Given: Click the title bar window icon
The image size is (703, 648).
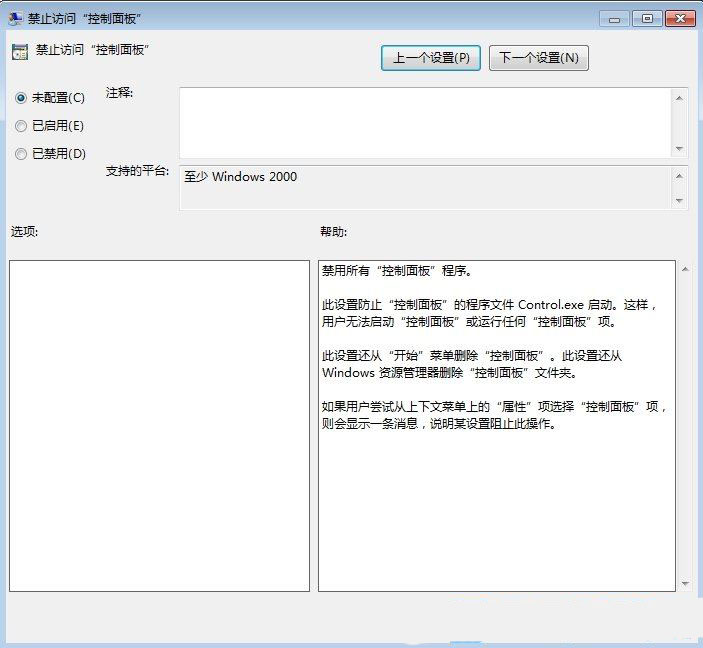Looking at the screenshot, I should click(15, 18).
